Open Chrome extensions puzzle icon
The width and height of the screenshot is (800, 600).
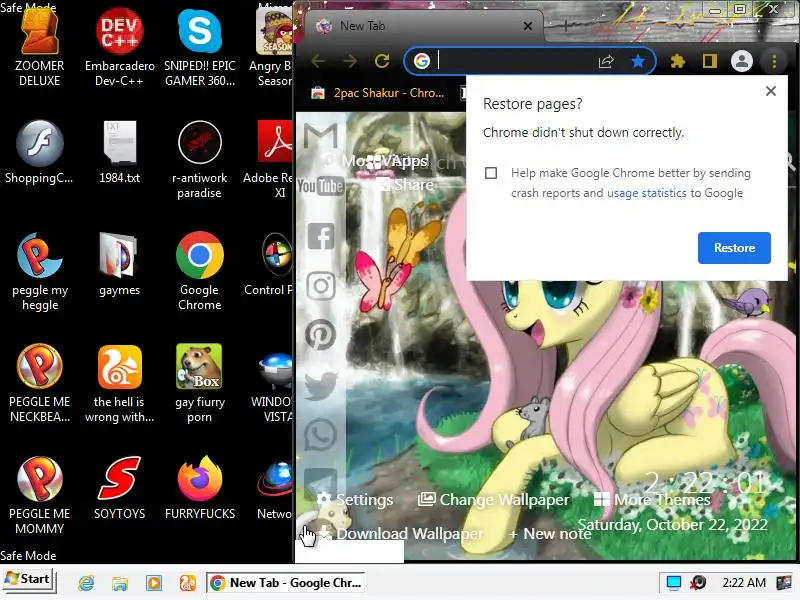tap(678, 62)
